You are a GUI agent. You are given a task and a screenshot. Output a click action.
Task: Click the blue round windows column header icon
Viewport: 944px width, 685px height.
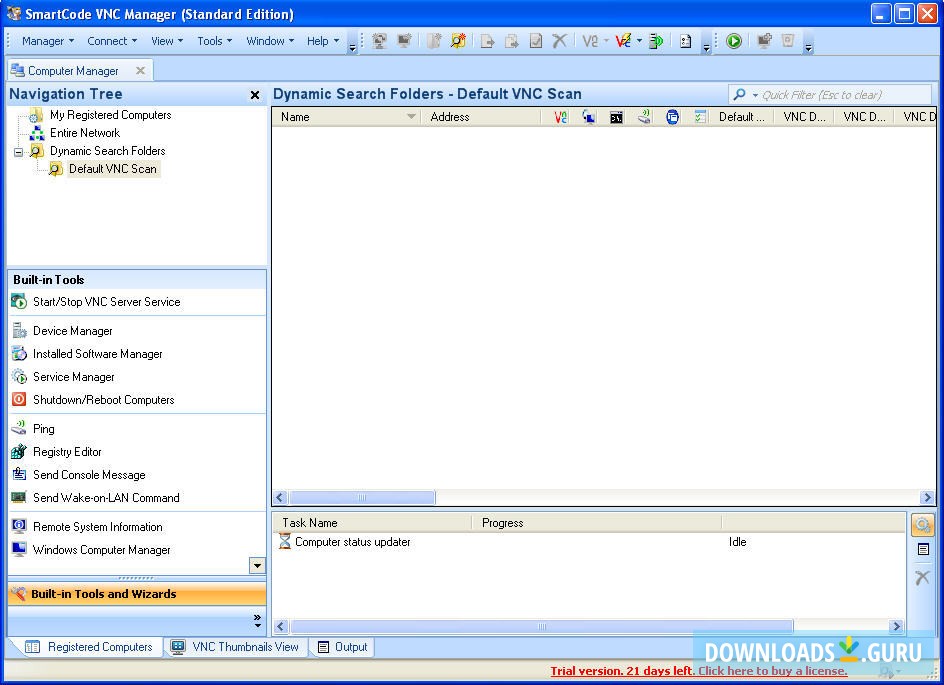click(672, 117)
